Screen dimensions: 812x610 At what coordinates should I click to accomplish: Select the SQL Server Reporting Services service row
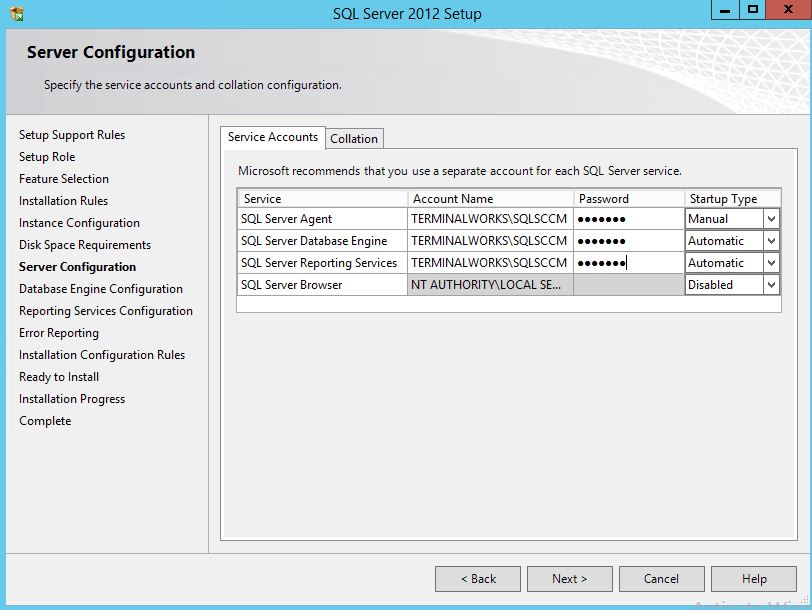(323, 263)
